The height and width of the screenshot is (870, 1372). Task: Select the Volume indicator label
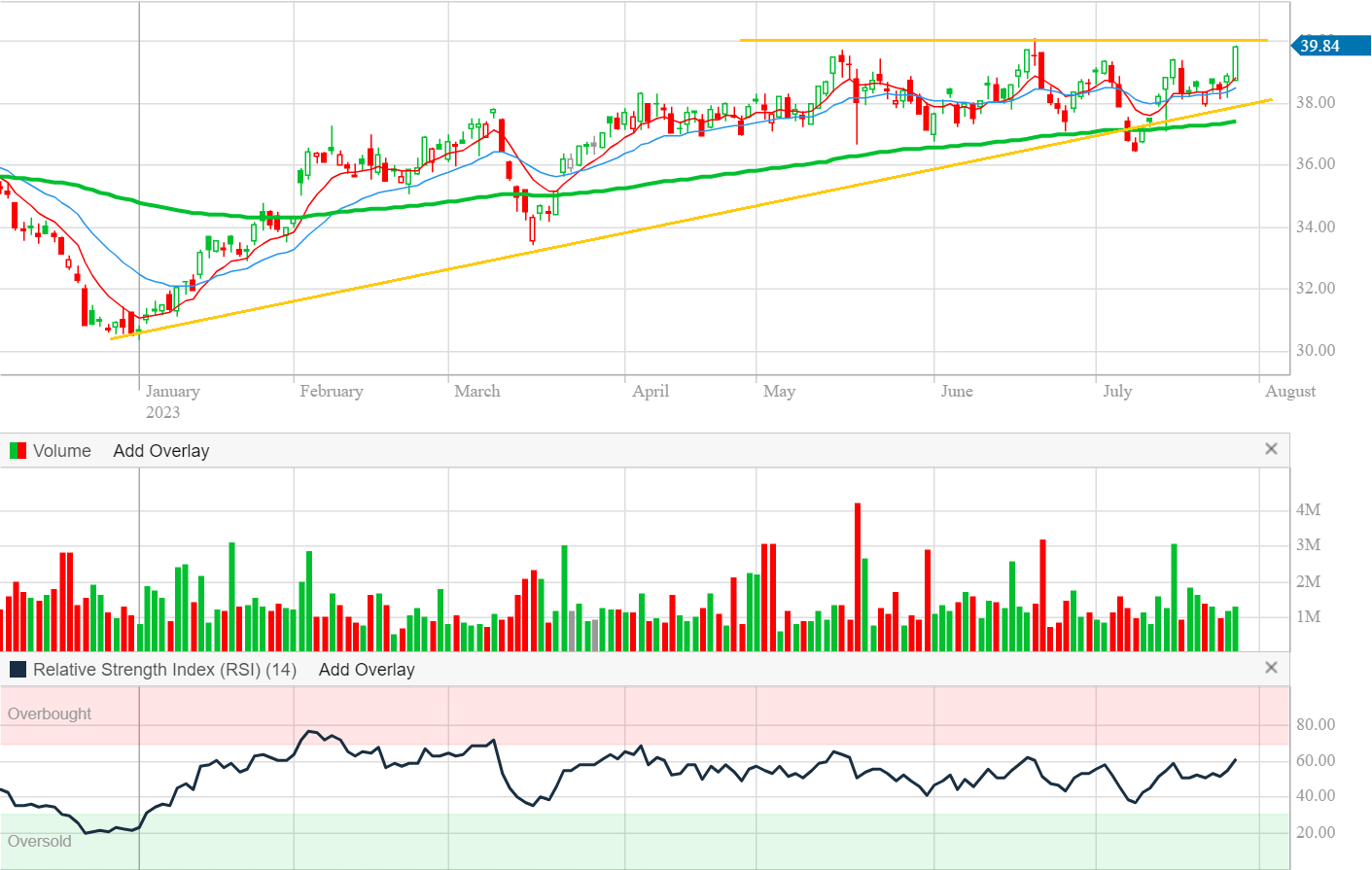tap(61, 451)
